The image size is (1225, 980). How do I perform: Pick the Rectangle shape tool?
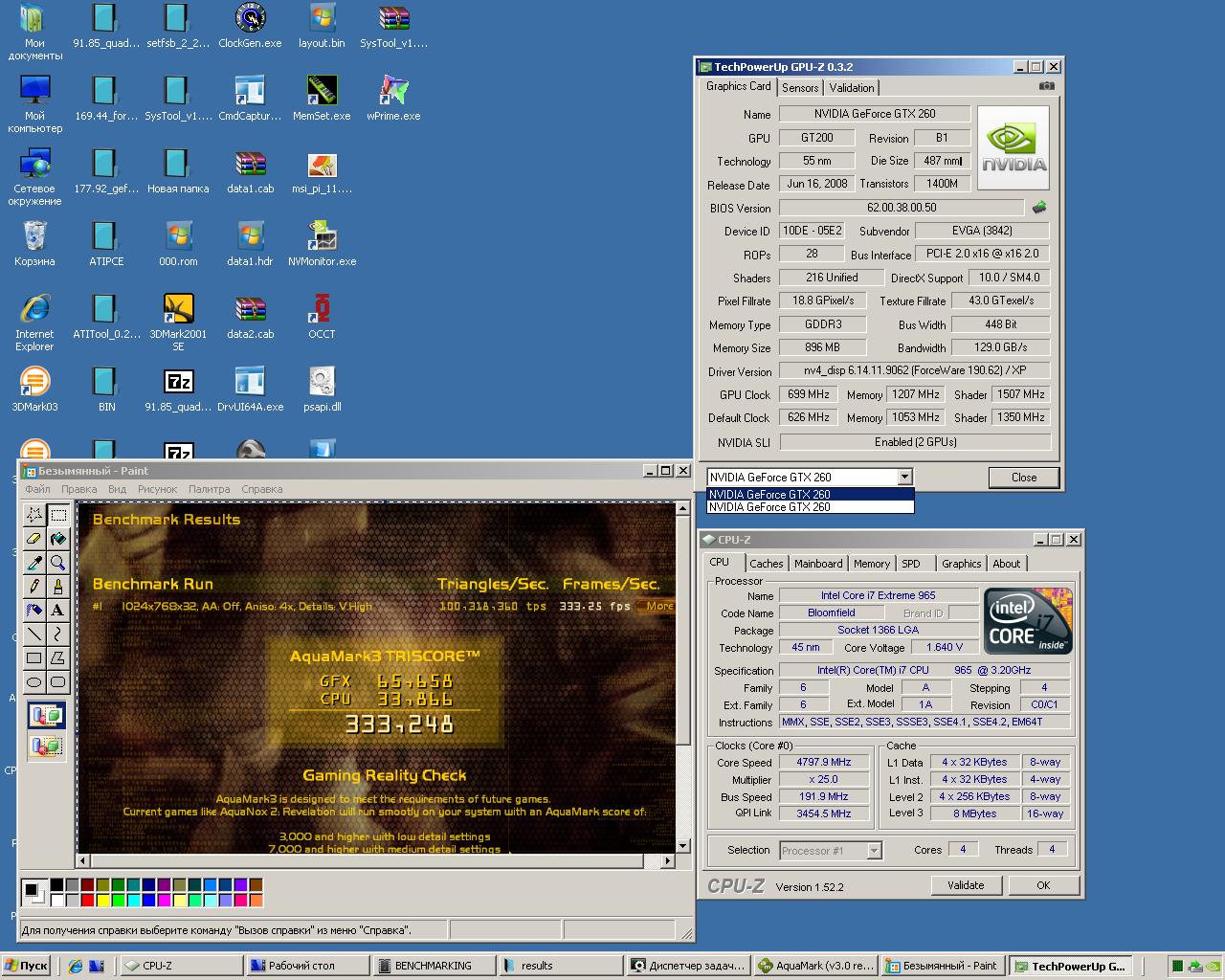pos(34,658)
